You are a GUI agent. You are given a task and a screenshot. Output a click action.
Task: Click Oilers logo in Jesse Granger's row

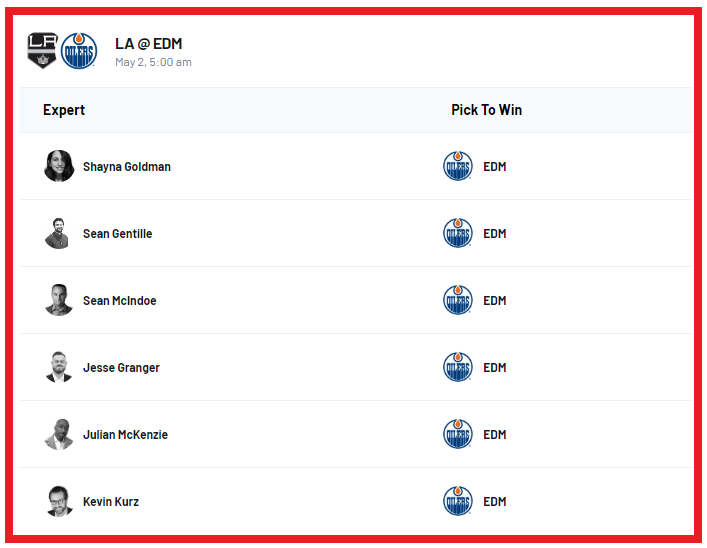click(x=458, y=367)
